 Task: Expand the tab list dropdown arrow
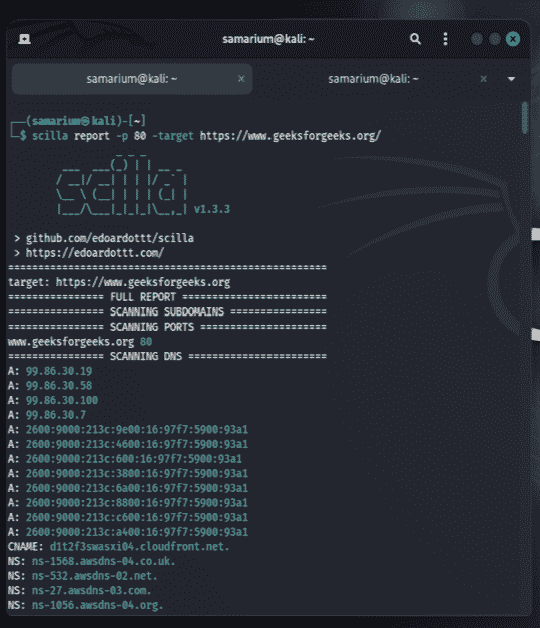point(511,79)
